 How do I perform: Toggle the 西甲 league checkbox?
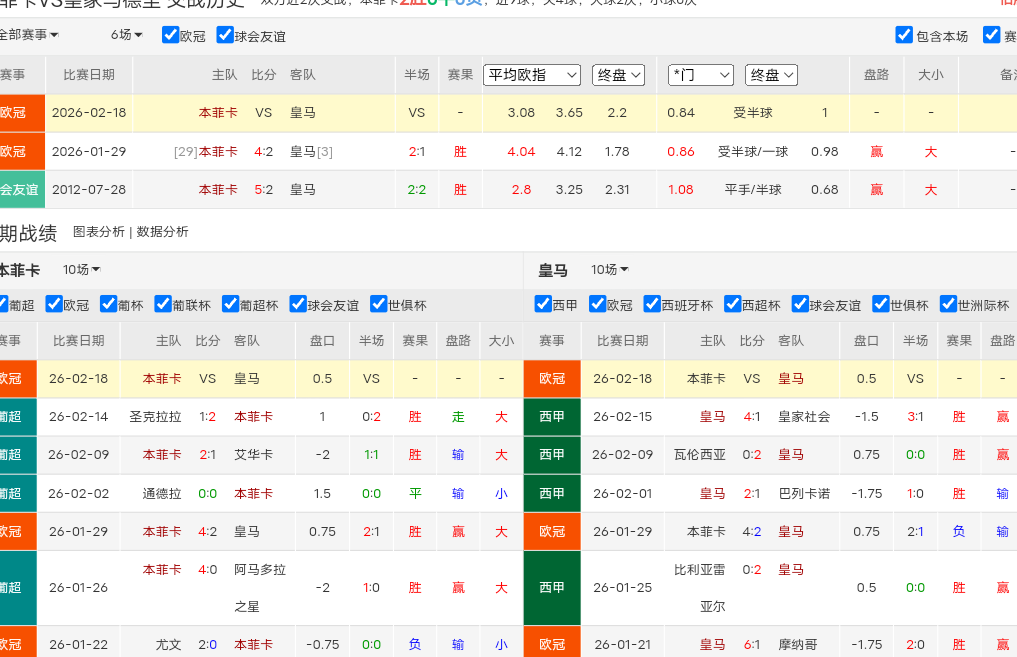coord(543,304)
